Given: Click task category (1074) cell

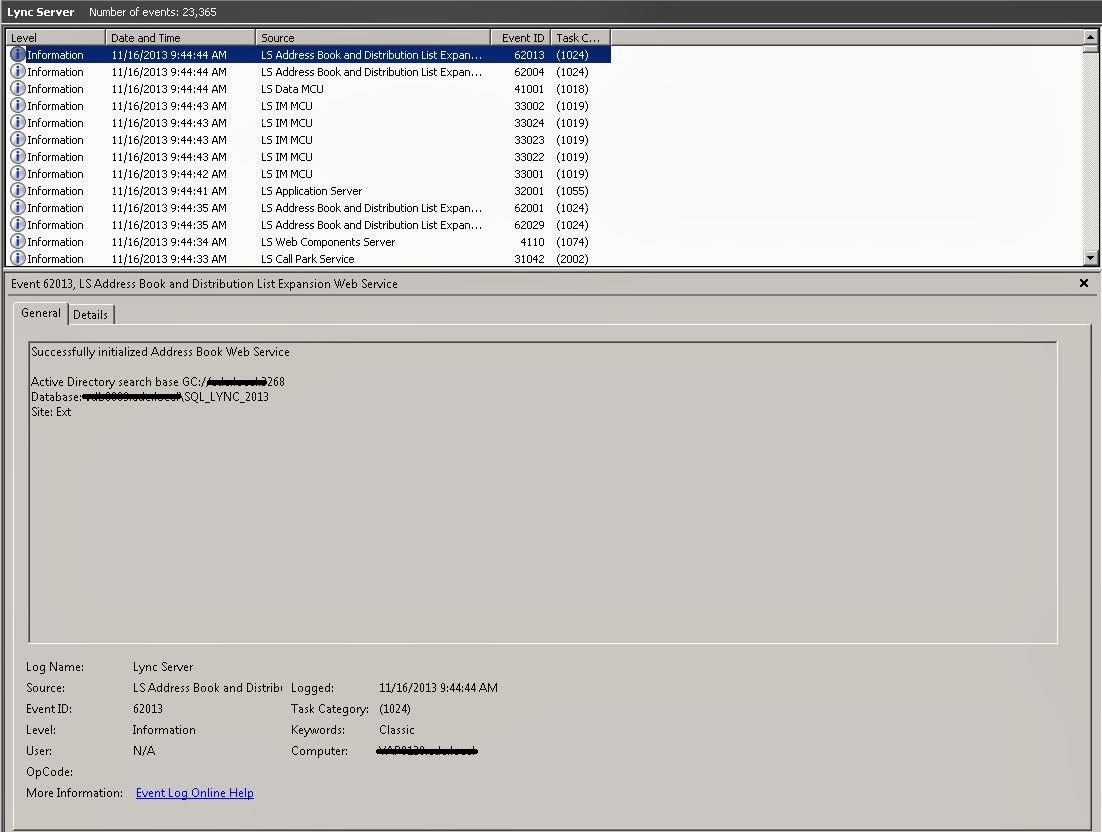Looking at the screenshot, I should (x=572, y=242).
